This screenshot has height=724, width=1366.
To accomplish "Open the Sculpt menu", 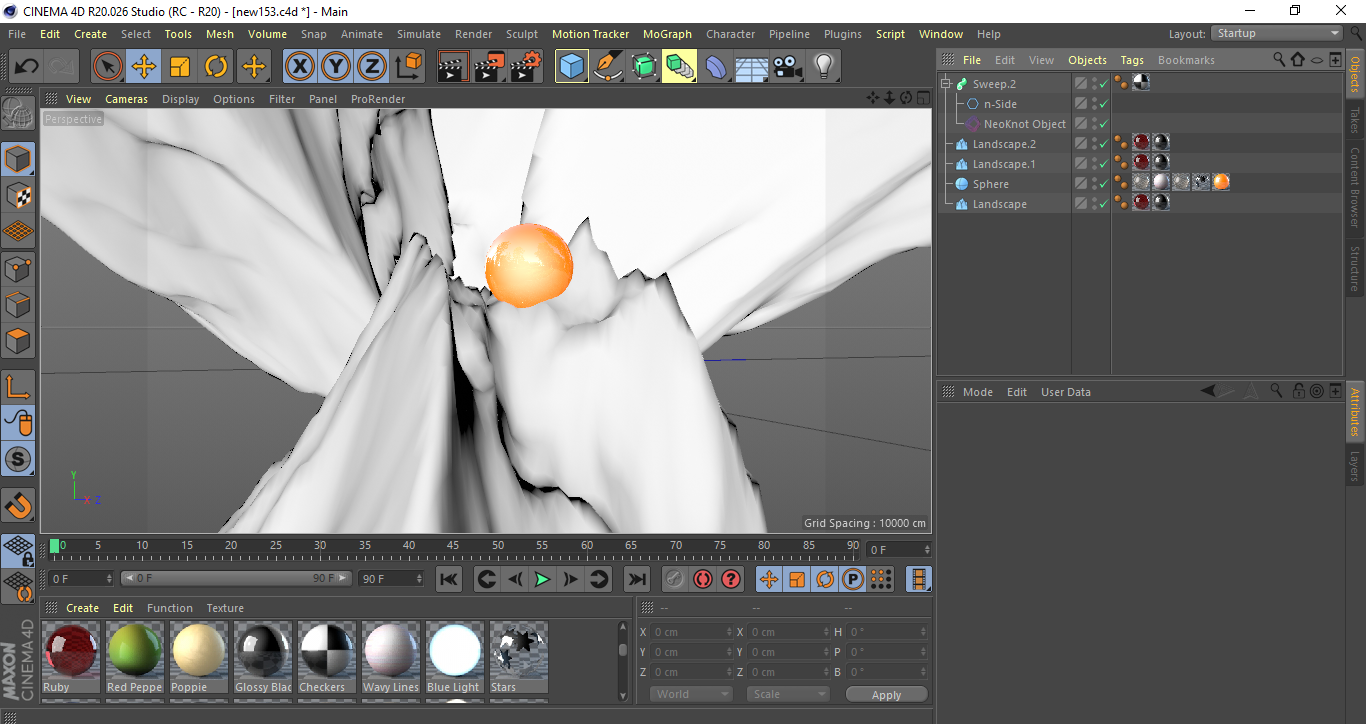I will 522,34.
